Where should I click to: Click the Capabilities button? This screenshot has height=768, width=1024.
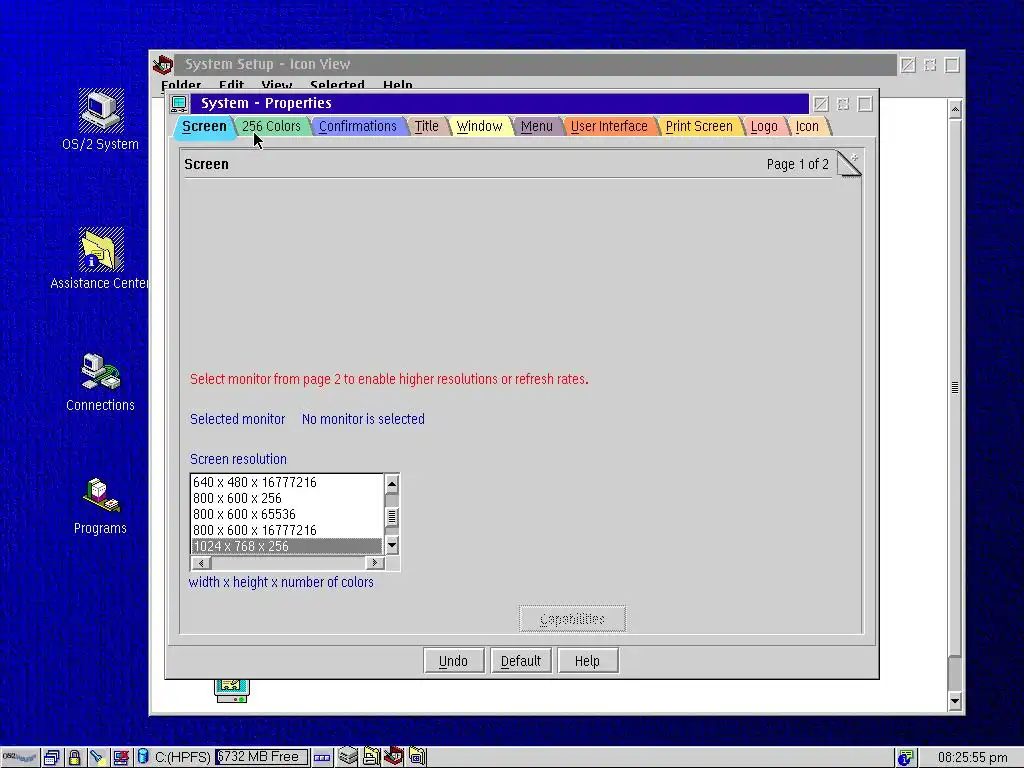[x=572, y=619]
